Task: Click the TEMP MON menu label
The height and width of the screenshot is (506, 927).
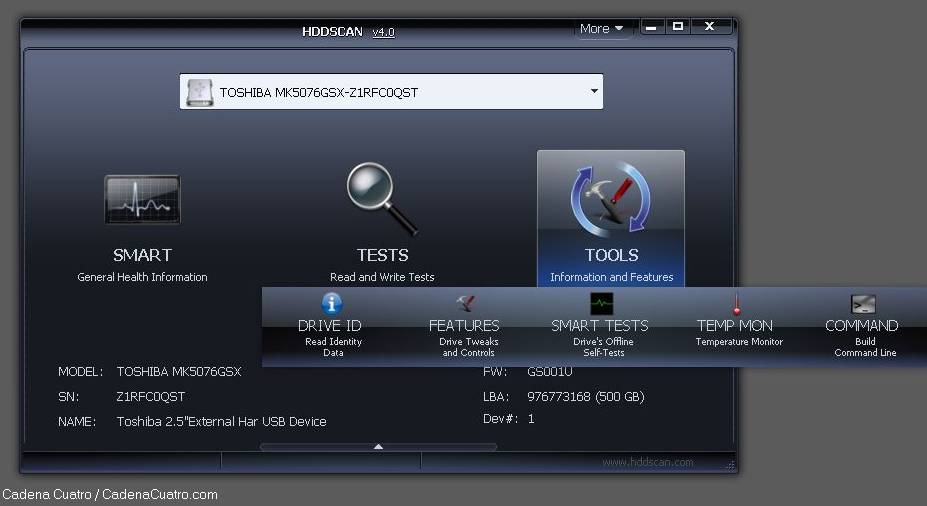Action: pos(735,326)
